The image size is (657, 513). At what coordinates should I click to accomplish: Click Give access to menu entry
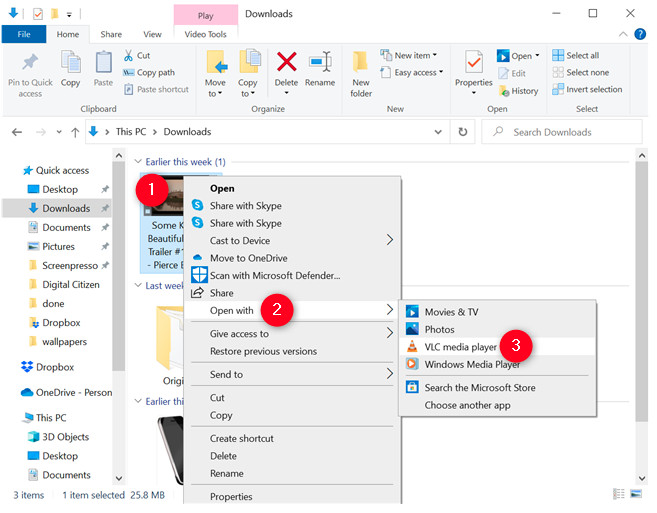pos(292,334)
